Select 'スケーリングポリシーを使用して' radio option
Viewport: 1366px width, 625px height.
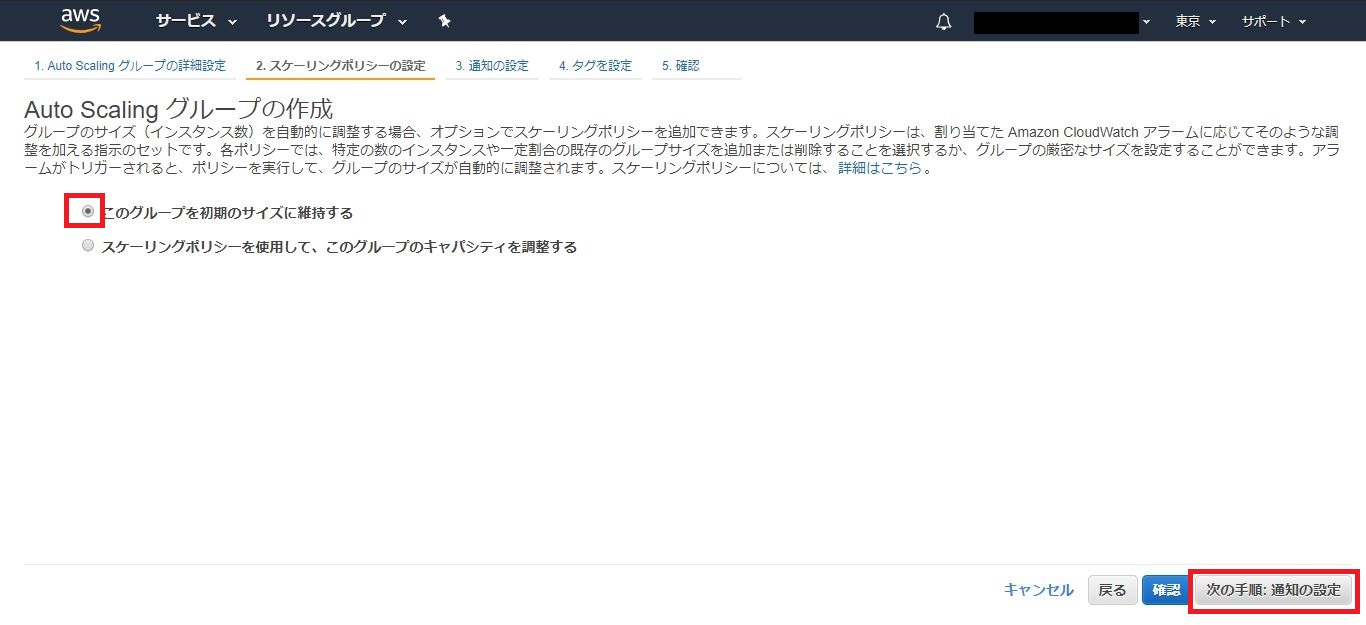click(89, 246)
